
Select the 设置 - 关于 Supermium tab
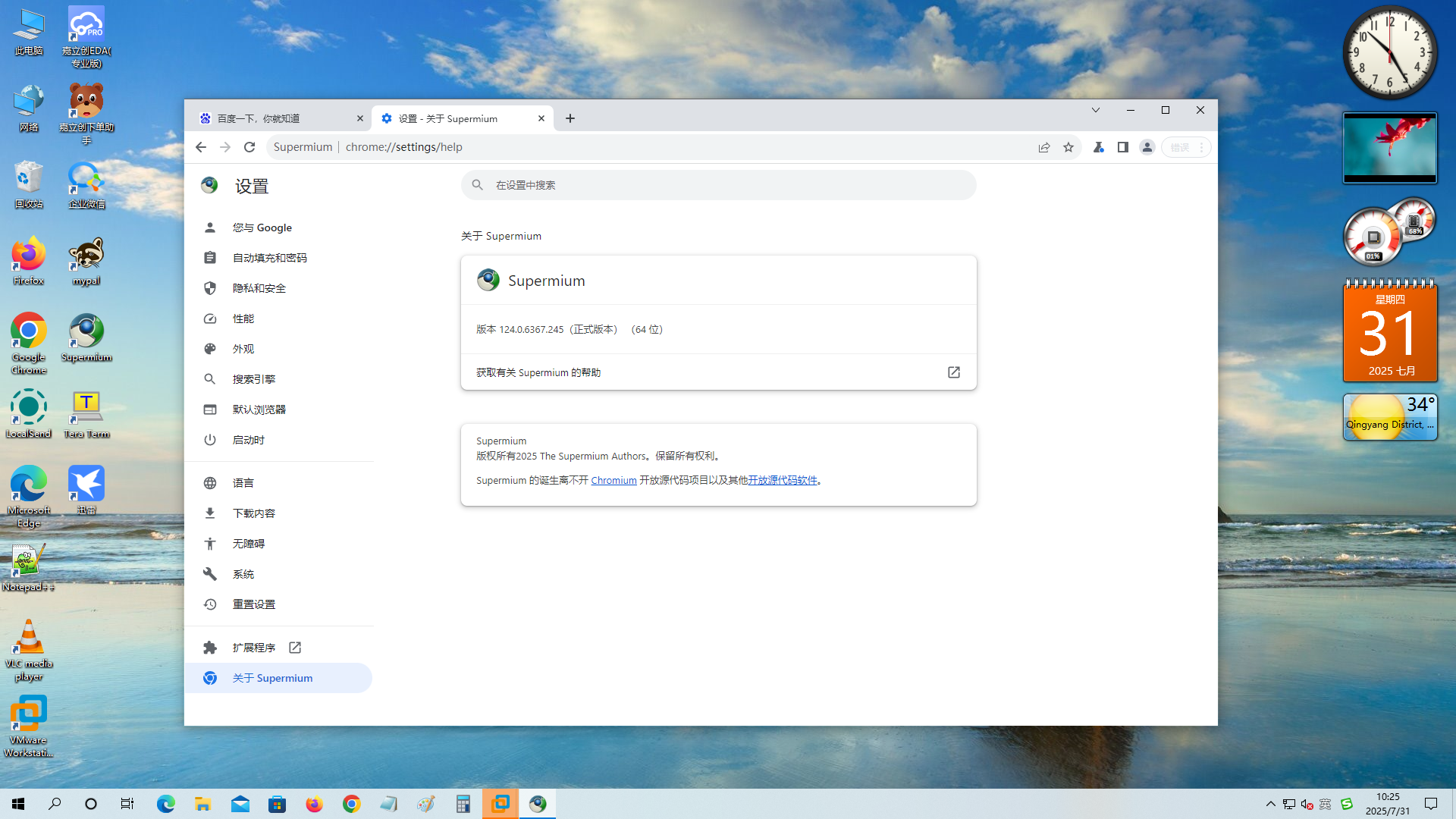coord(463,118)
